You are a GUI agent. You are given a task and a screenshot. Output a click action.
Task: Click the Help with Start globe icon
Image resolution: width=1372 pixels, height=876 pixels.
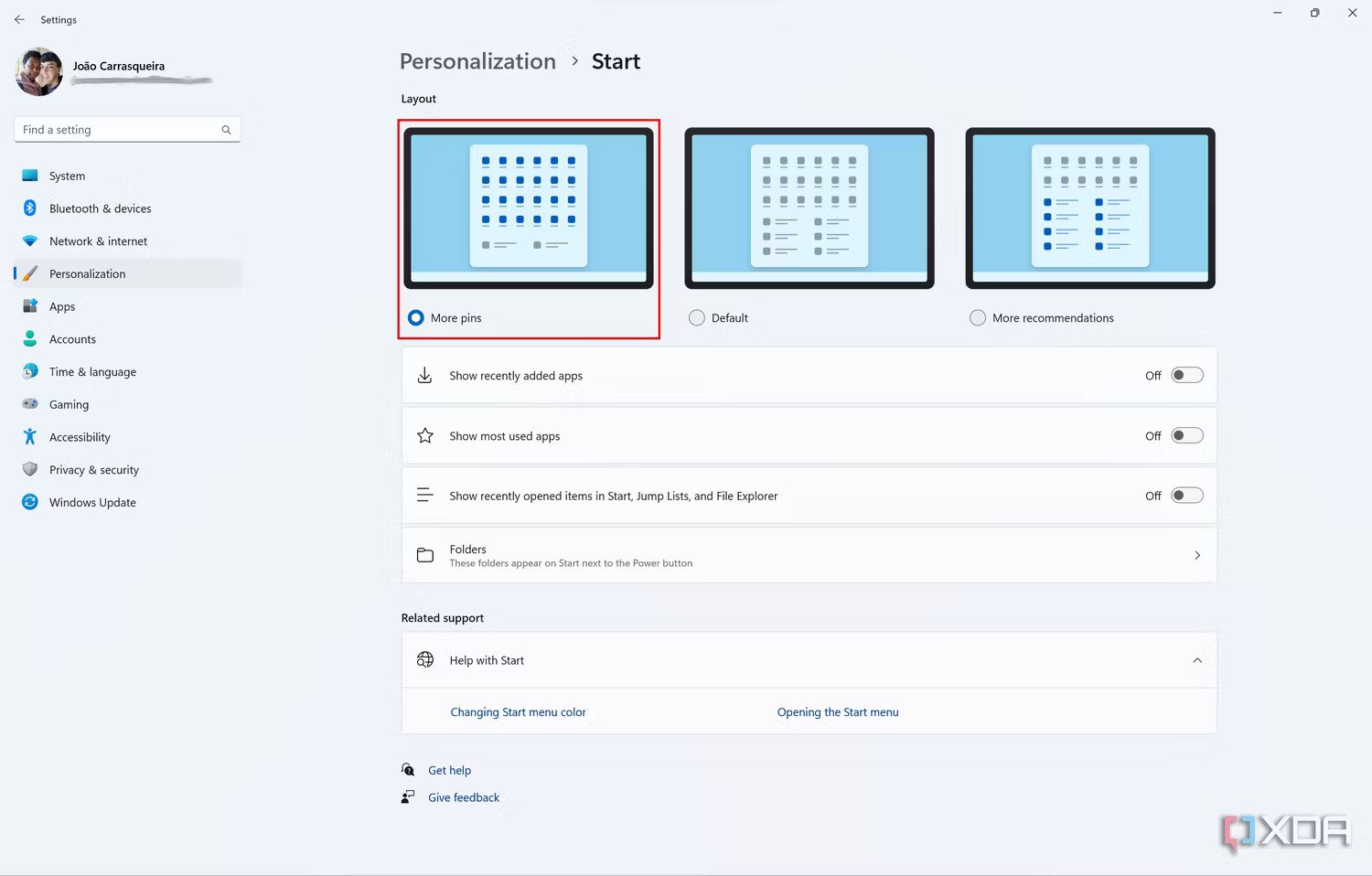(x=425, y=660)
